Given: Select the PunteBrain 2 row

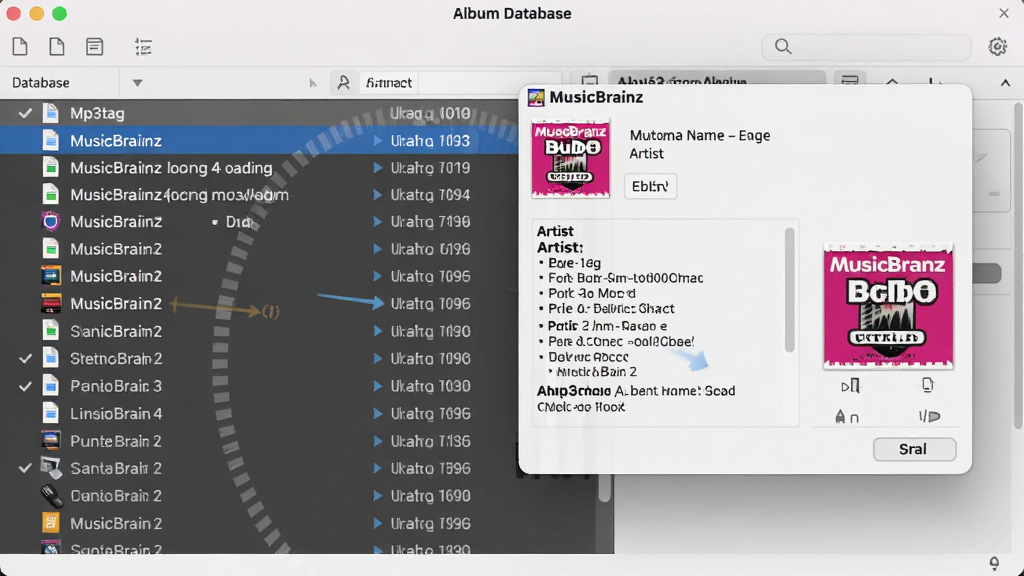Looking at the screenshot, I should [259, 441].
